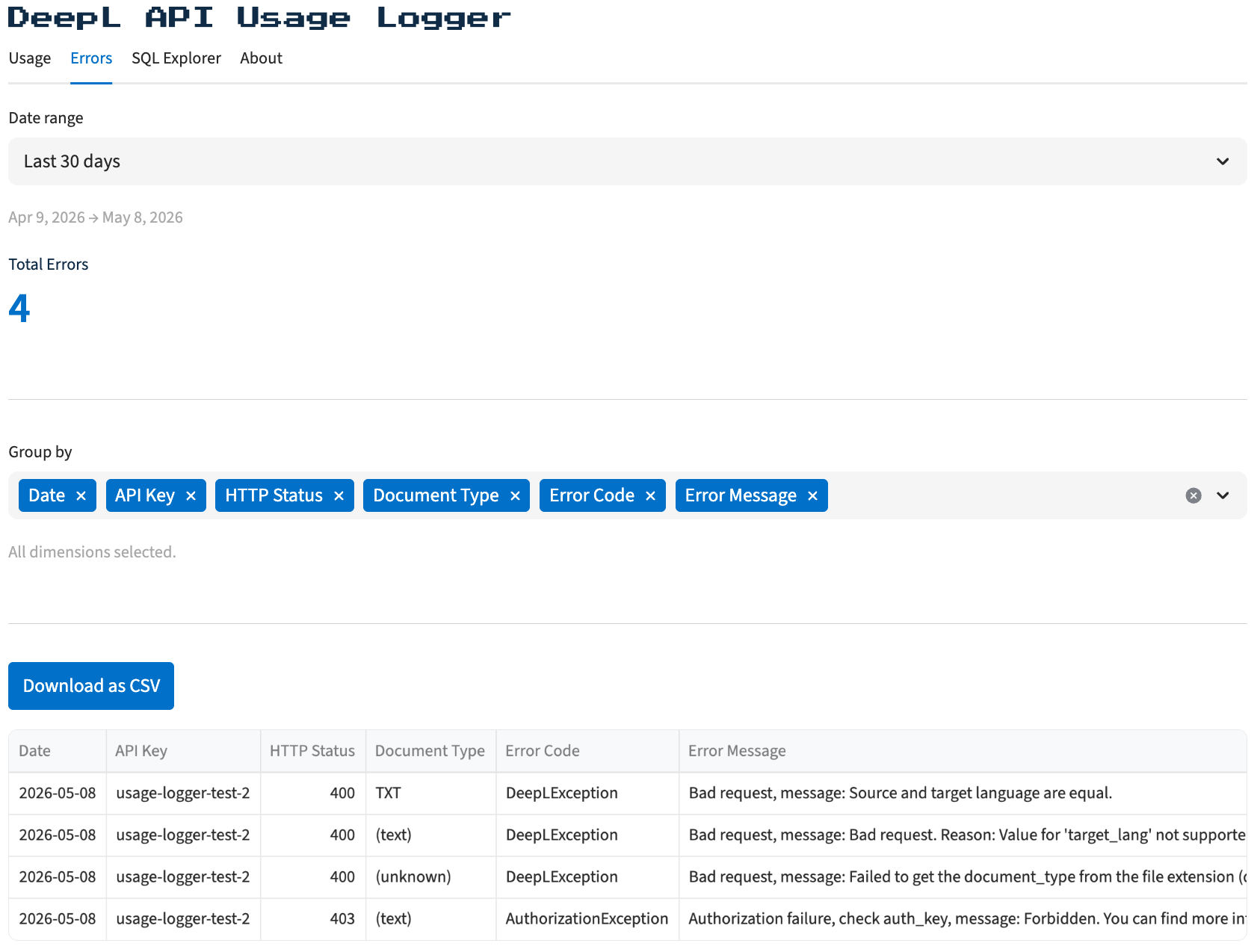Sort by the API Key column header
Image resolution: width=1260 pixels, height=952 pixels.
coord(183,751)
